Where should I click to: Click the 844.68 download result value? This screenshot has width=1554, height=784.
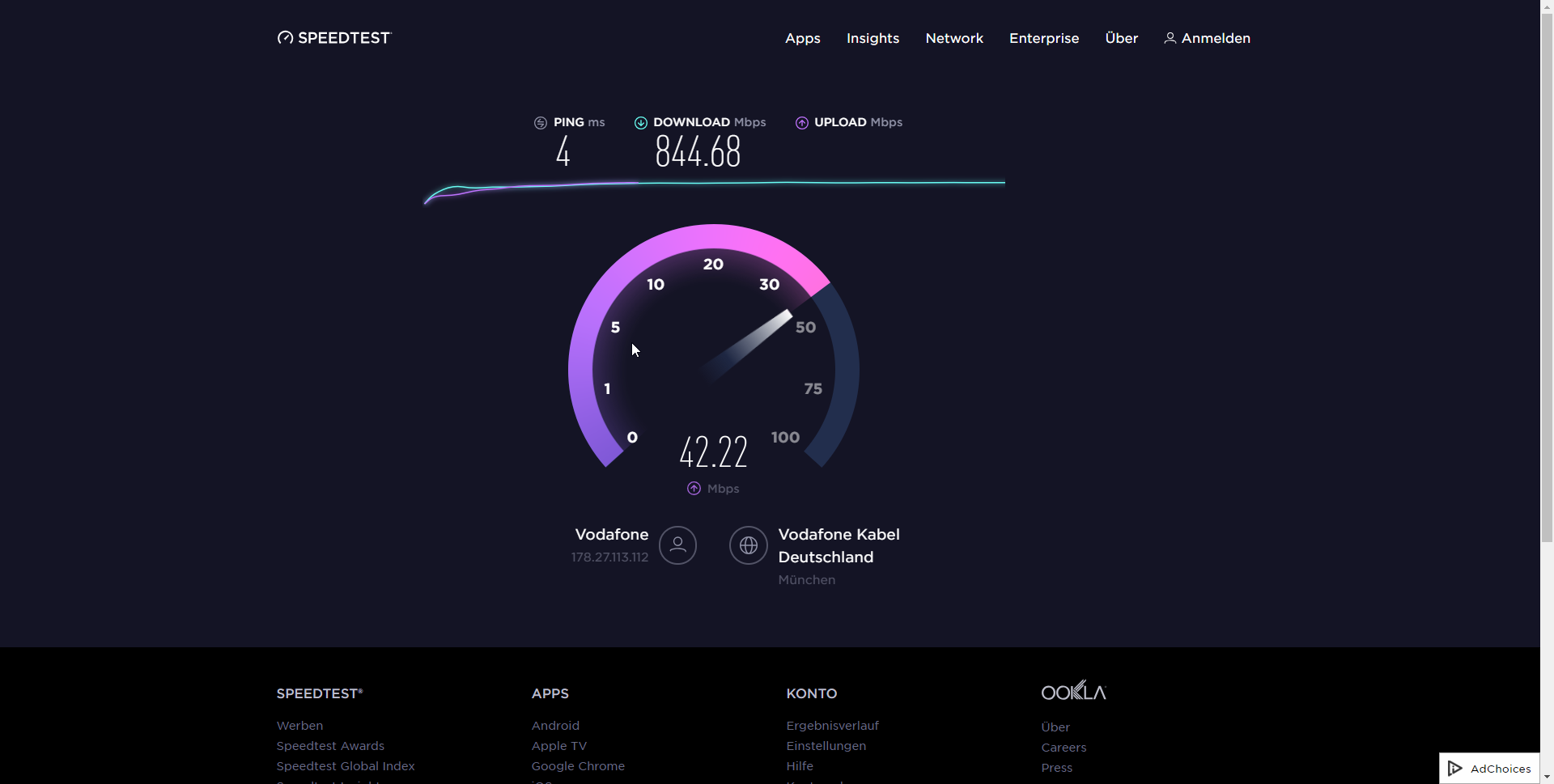(698, 151)
